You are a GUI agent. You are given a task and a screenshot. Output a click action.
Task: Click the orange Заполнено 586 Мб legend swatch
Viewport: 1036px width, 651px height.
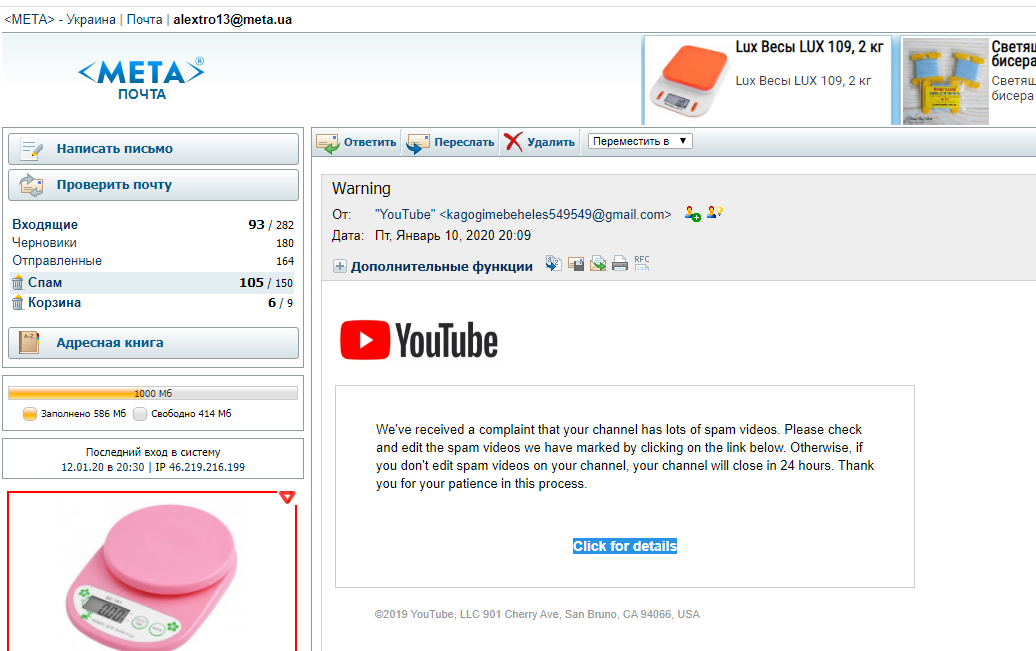30,414
